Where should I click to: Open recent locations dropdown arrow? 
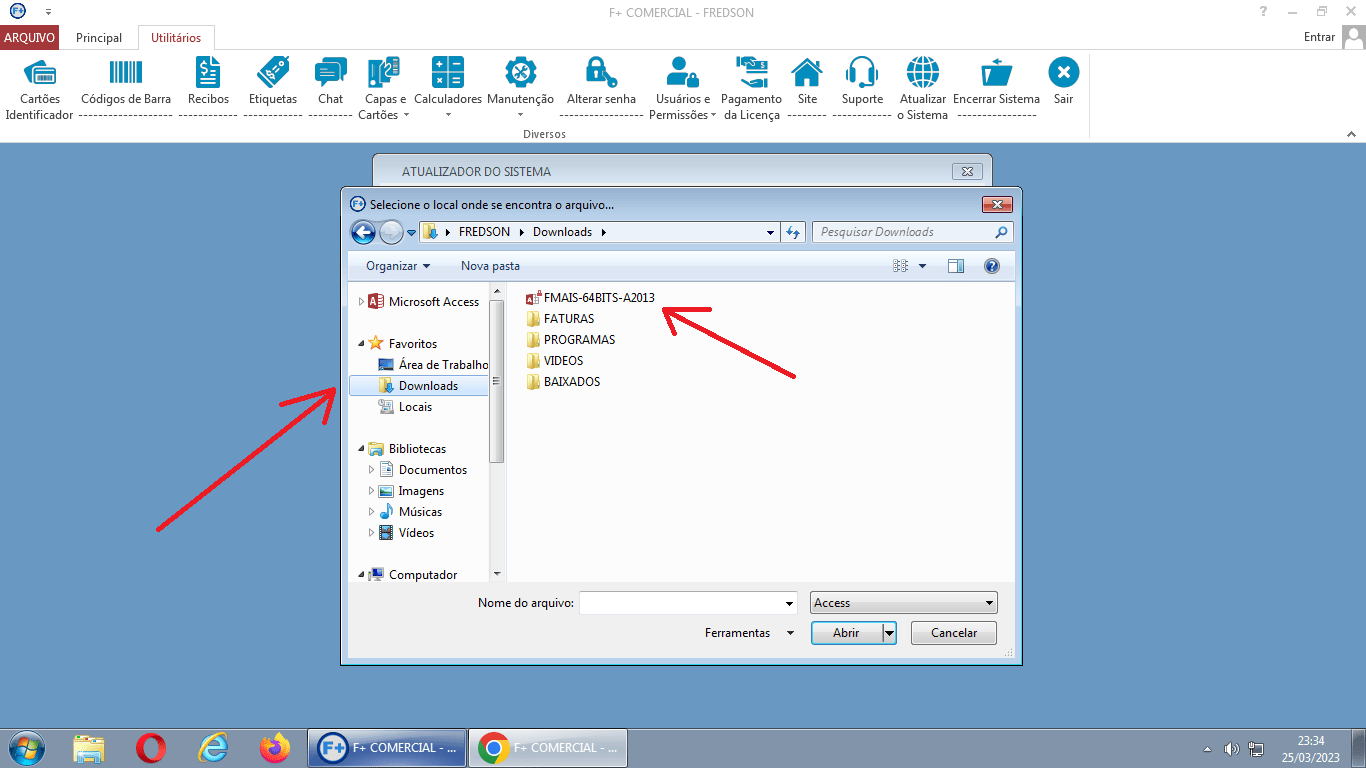pos(411,233)
